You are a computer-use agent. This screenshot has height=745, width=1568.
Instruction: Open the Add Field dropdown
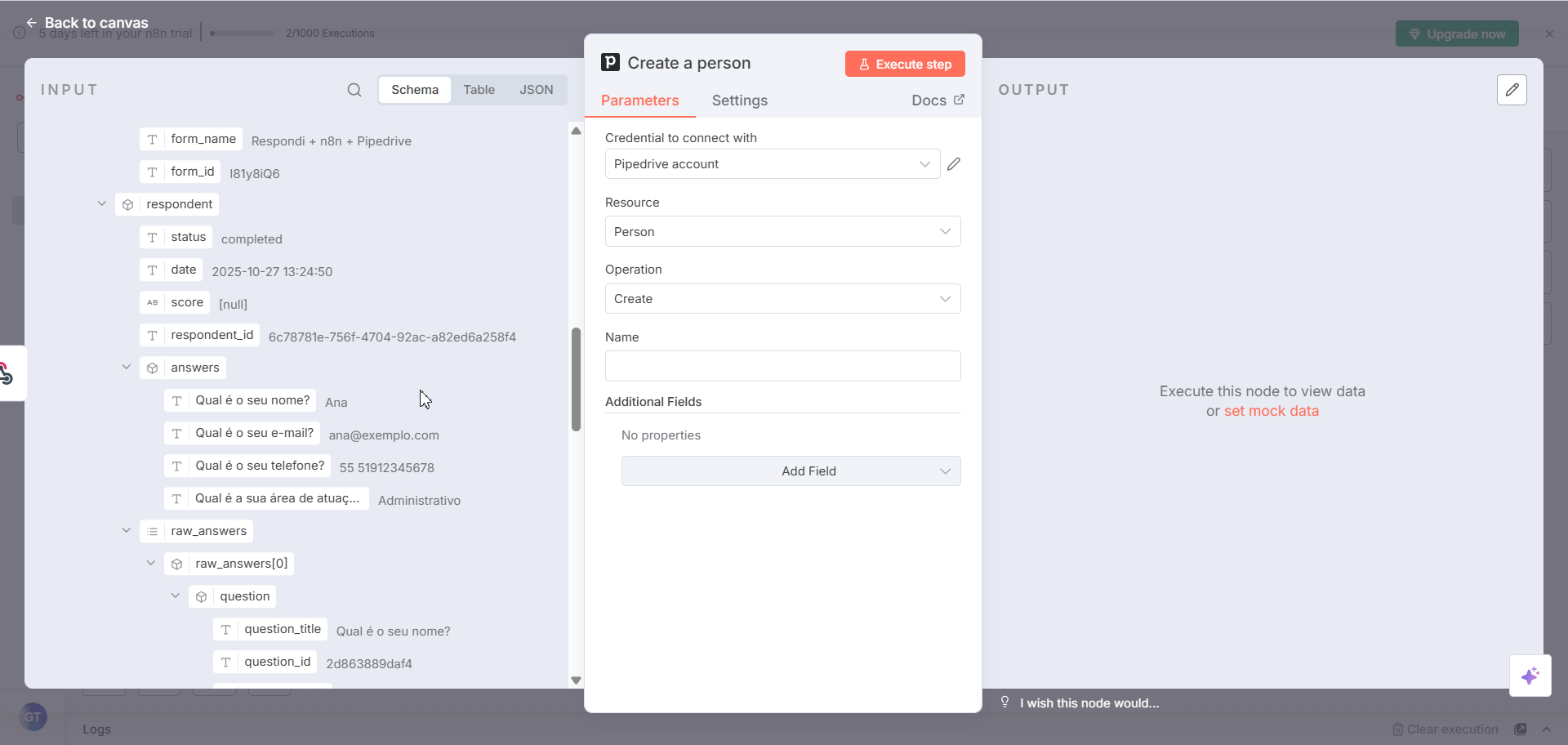click(x=791, y=471)
